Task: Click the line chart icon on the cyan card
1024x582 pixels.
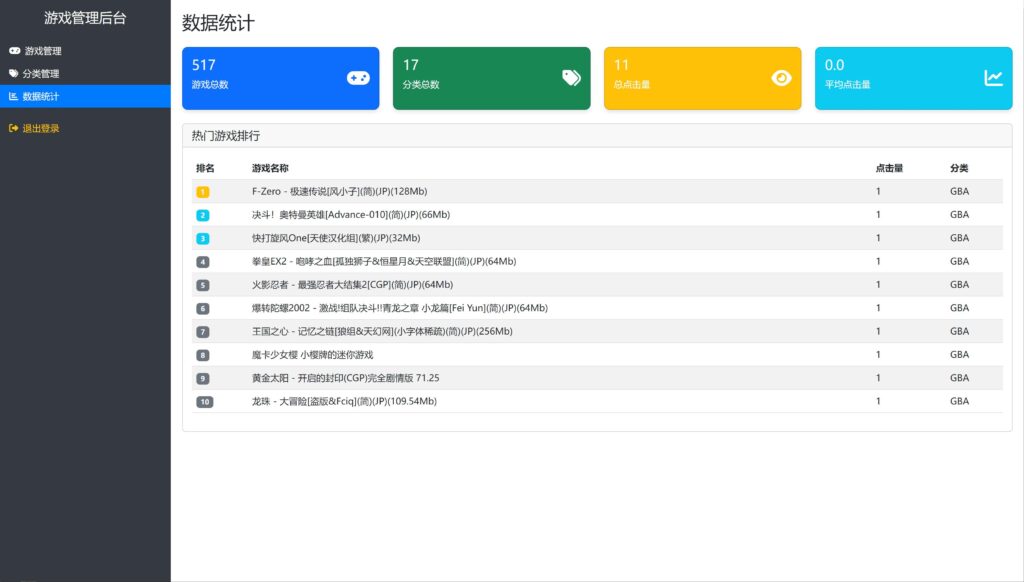Action: click(993, 77)
